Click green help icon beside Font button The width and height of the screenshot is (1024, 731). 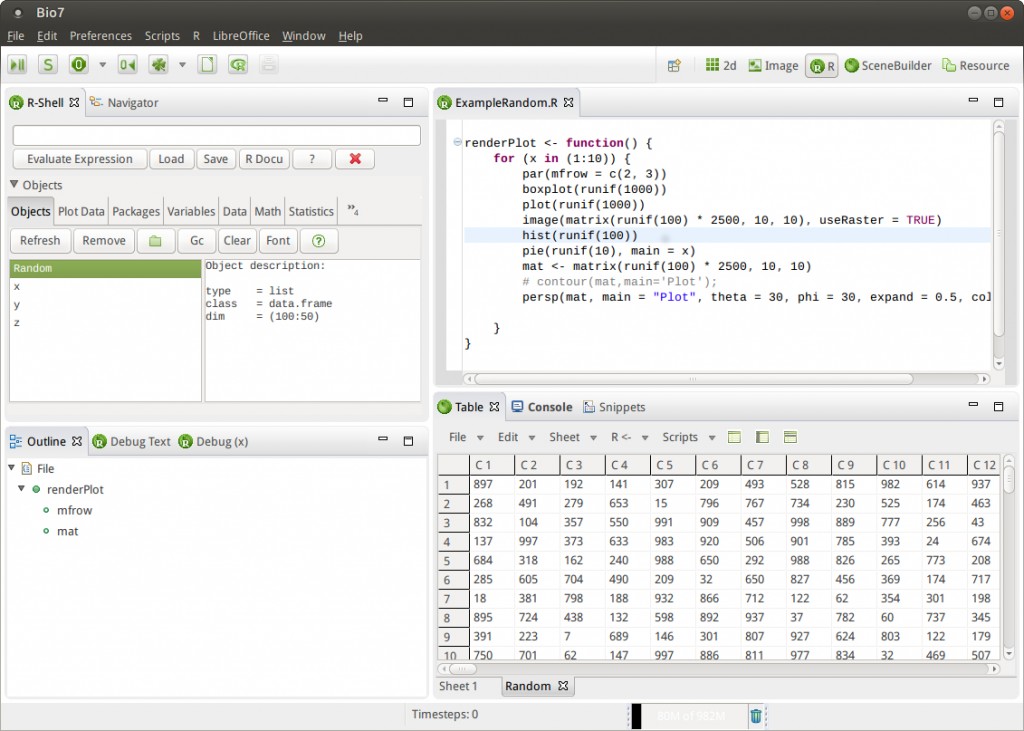319,241
